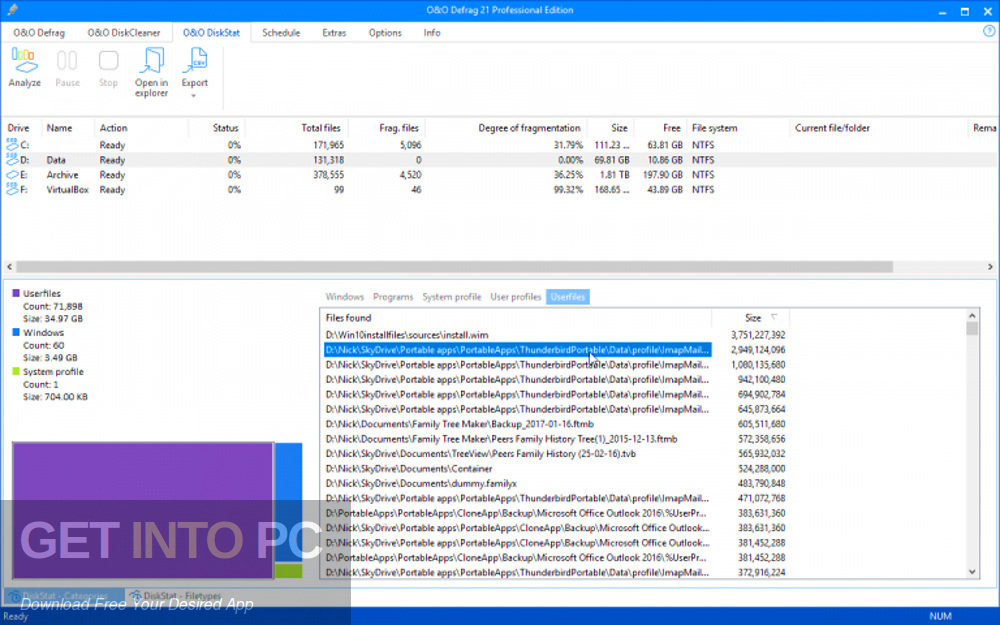Expand the Export dropdown arrow
Screen dimensions: 1000x625
pos(193,96)
